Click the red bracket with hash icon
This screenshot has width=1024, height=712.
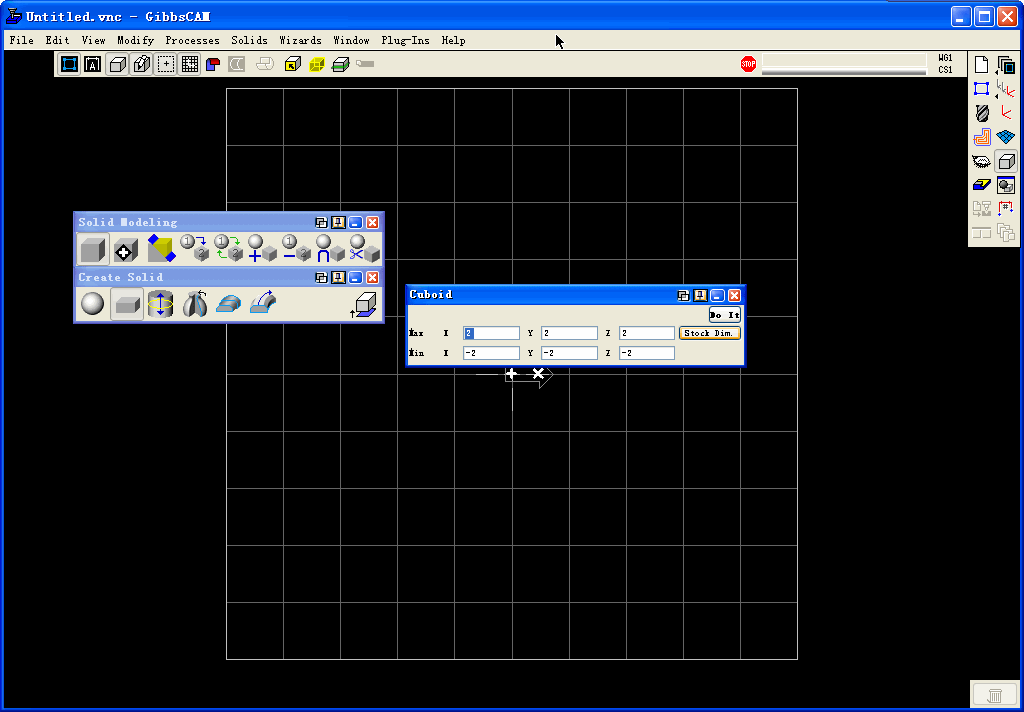click(x=1006, y=209)
